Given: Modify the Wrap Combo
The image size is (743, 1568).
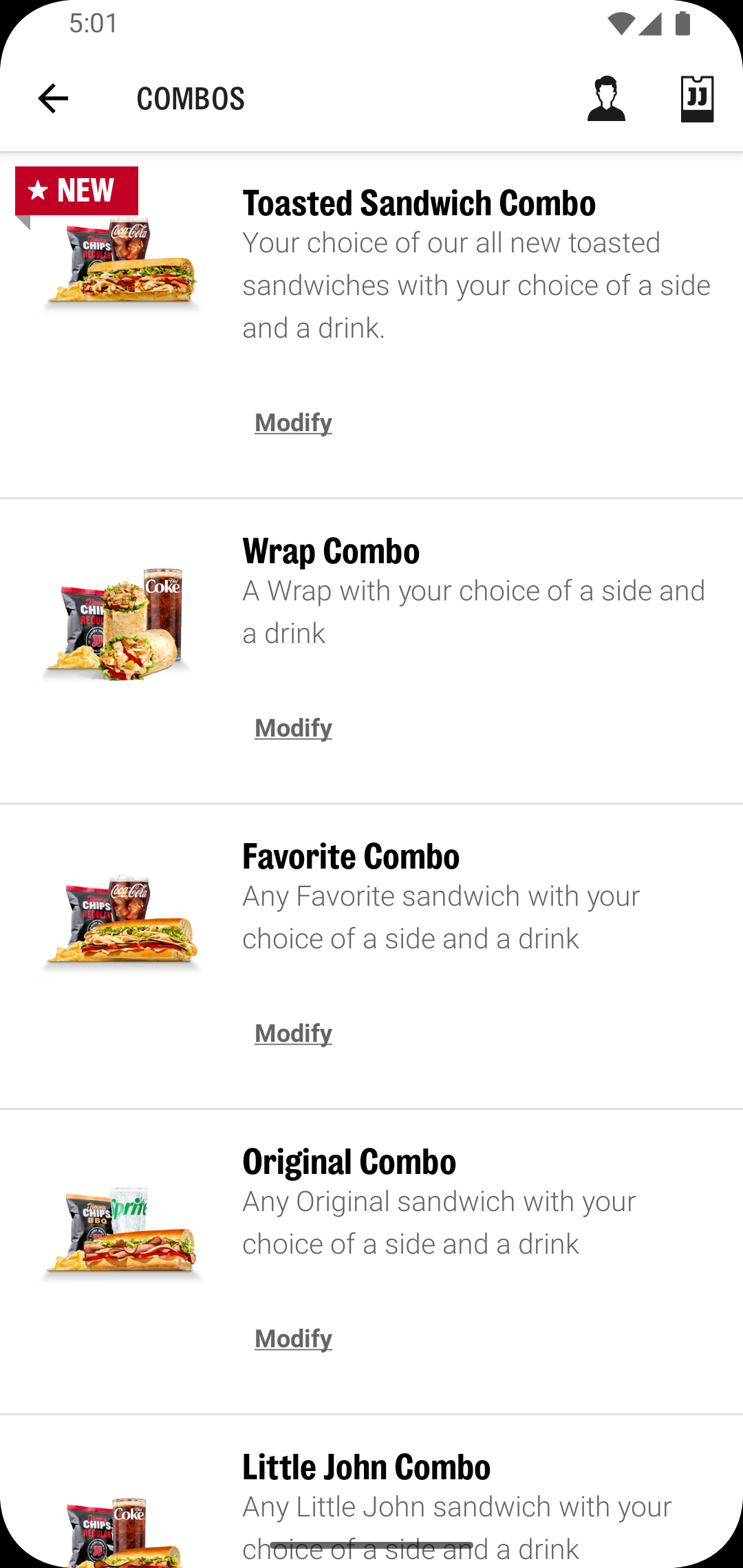Looking at the screenshot, I should 293,728.
